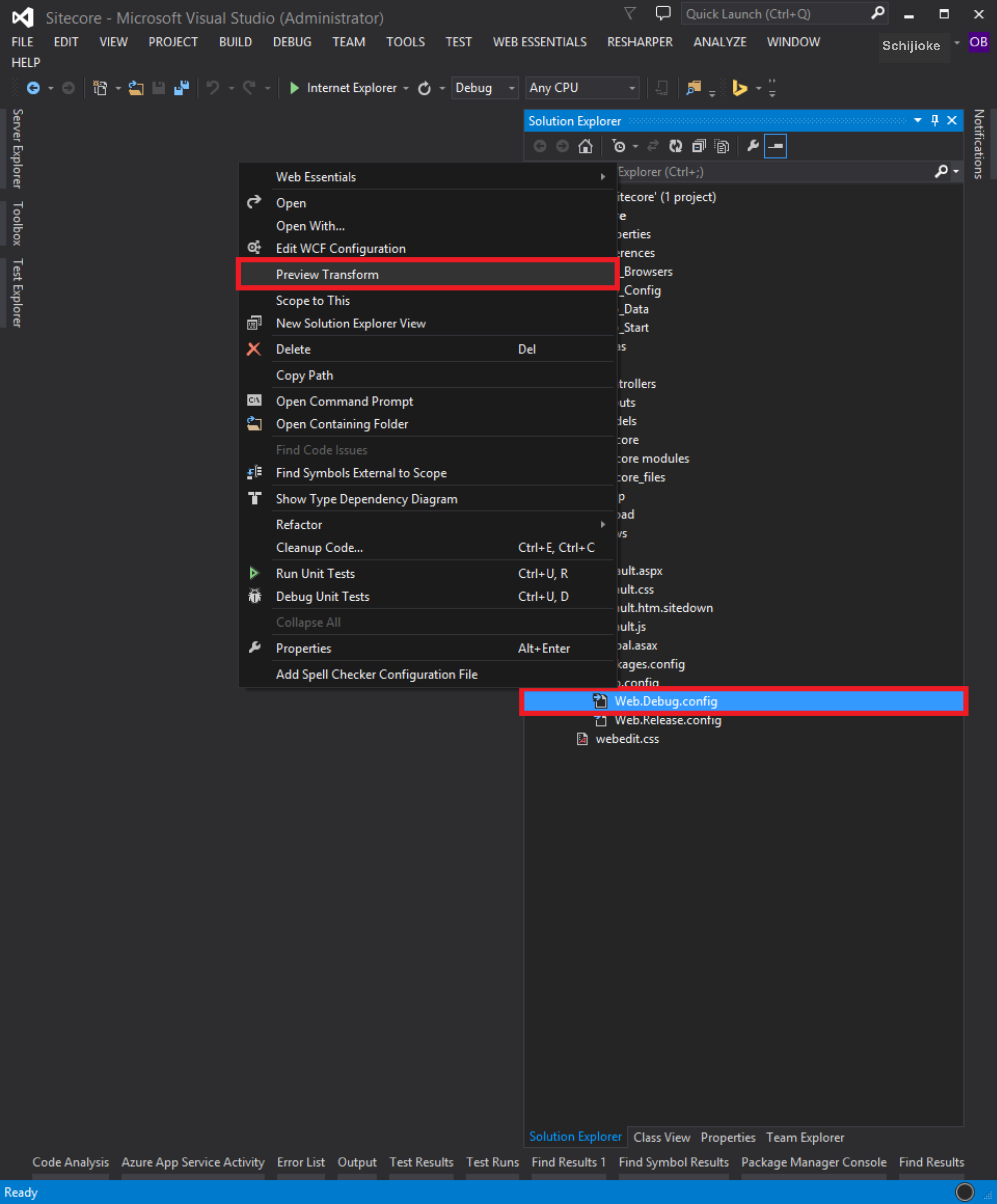Click the background tasks circle in status bar
The image size is (997, 1204).
click(x=965, y=1192)
